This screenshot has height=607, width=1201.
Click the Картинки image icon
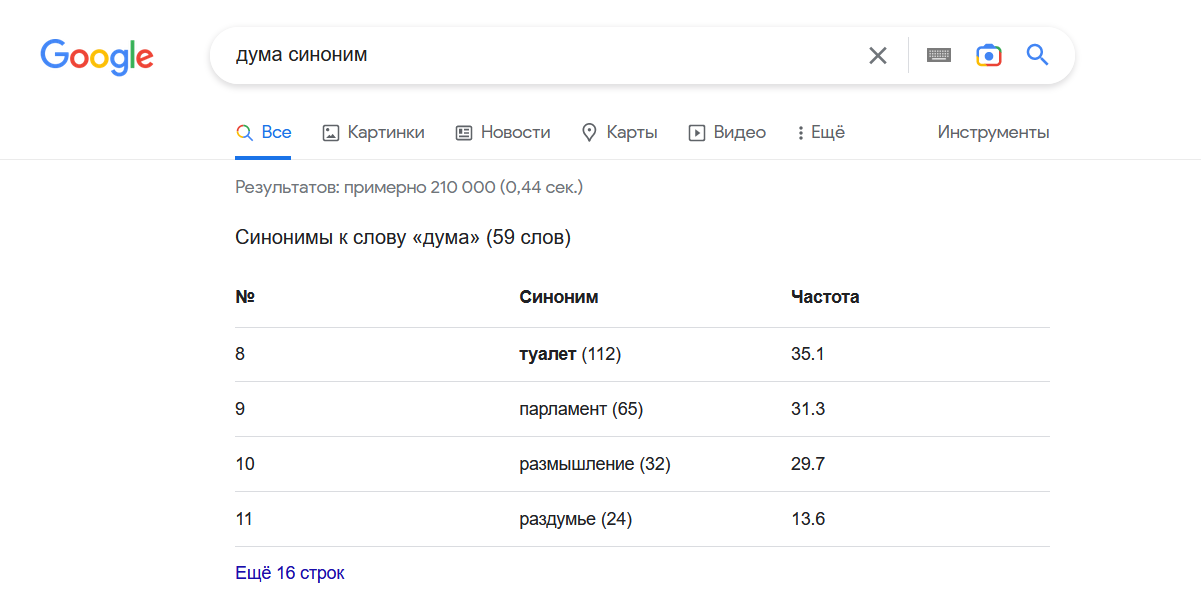[x=331, y=133]
